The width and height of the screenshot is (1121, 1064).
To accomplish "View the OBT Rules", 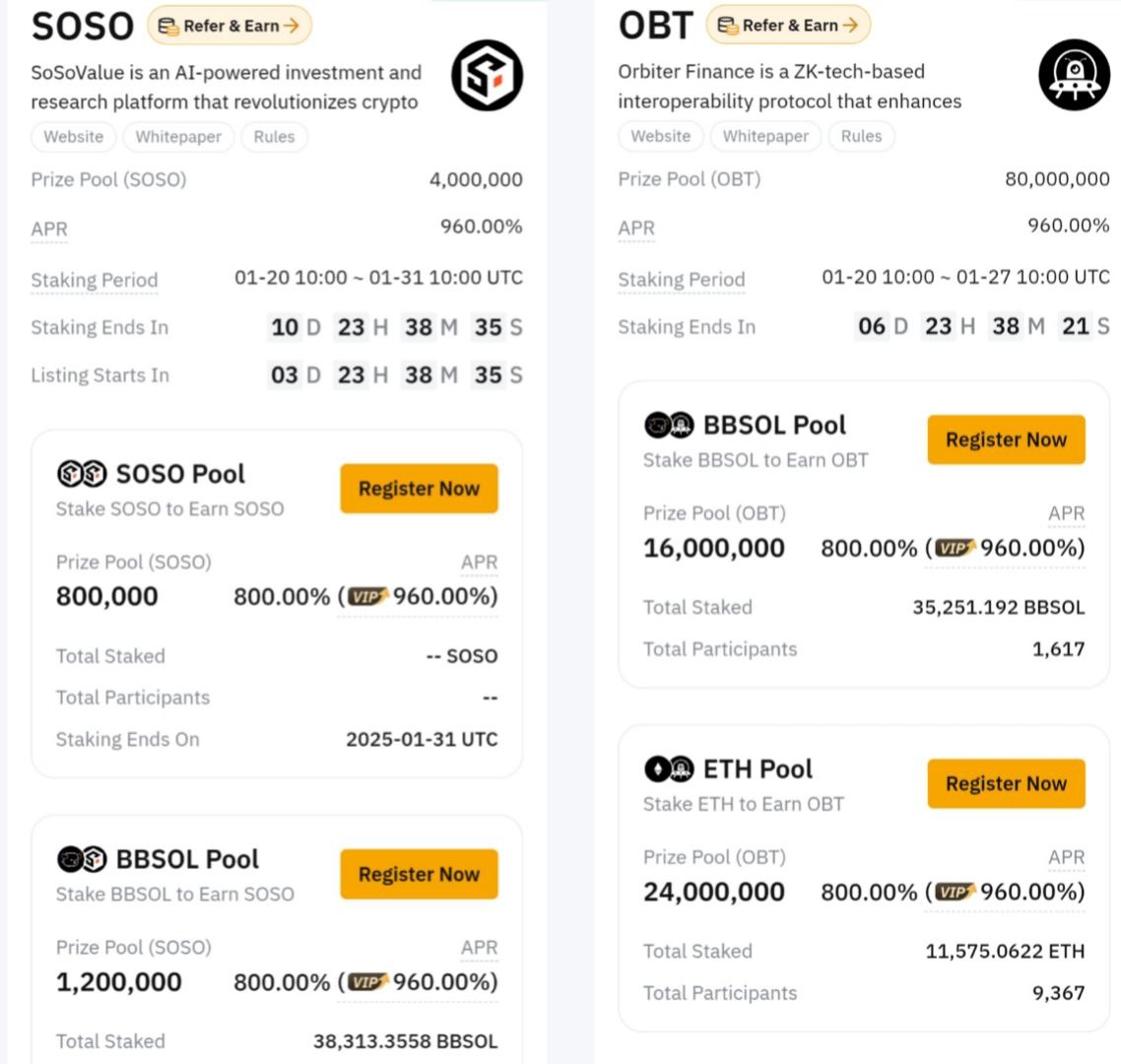I will pos(861,136).
